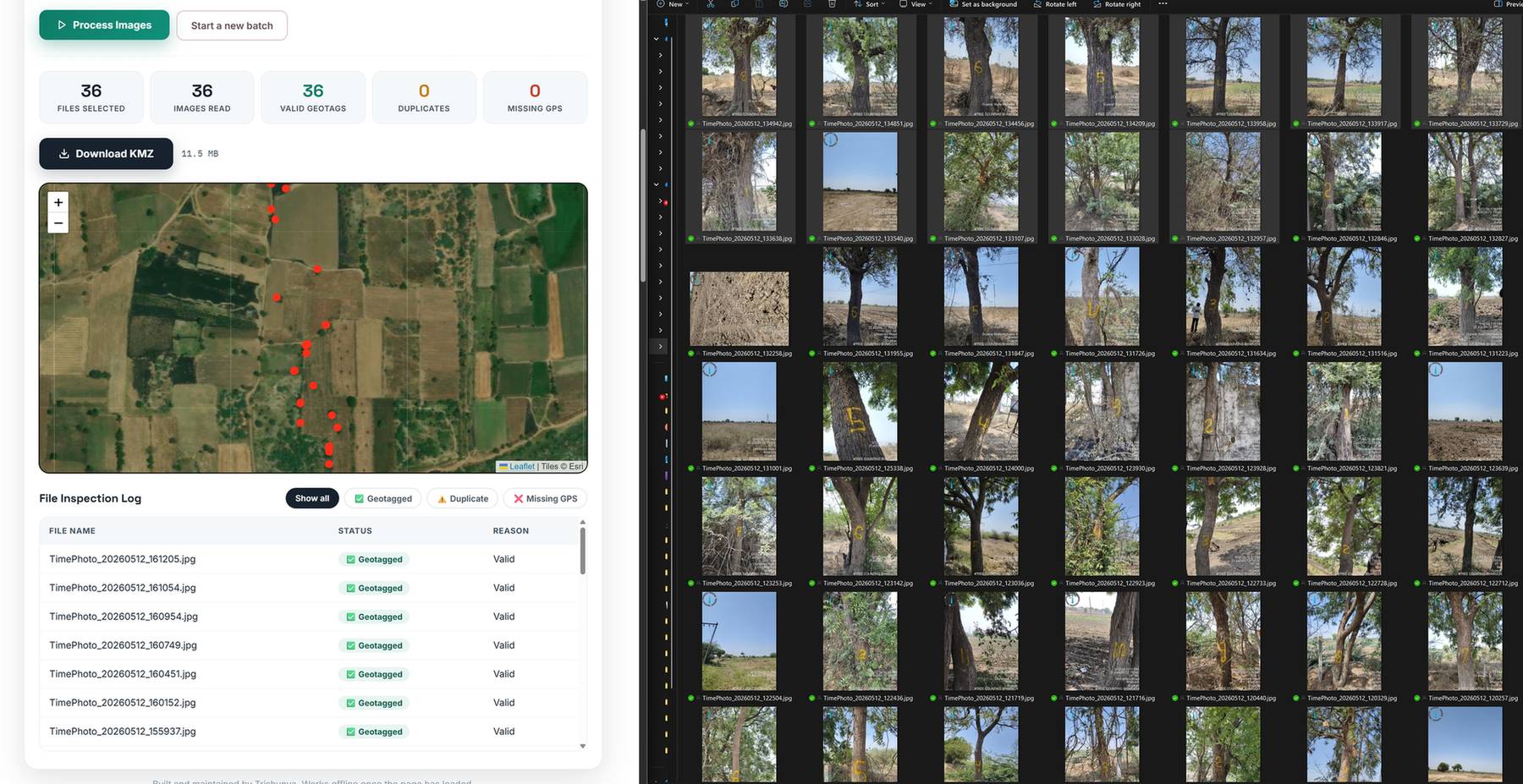The height and width of the screenshot is (784, 1523).
Task: Click the Rename icon in Explorer toolbar
Action: [x=783, y=4]
